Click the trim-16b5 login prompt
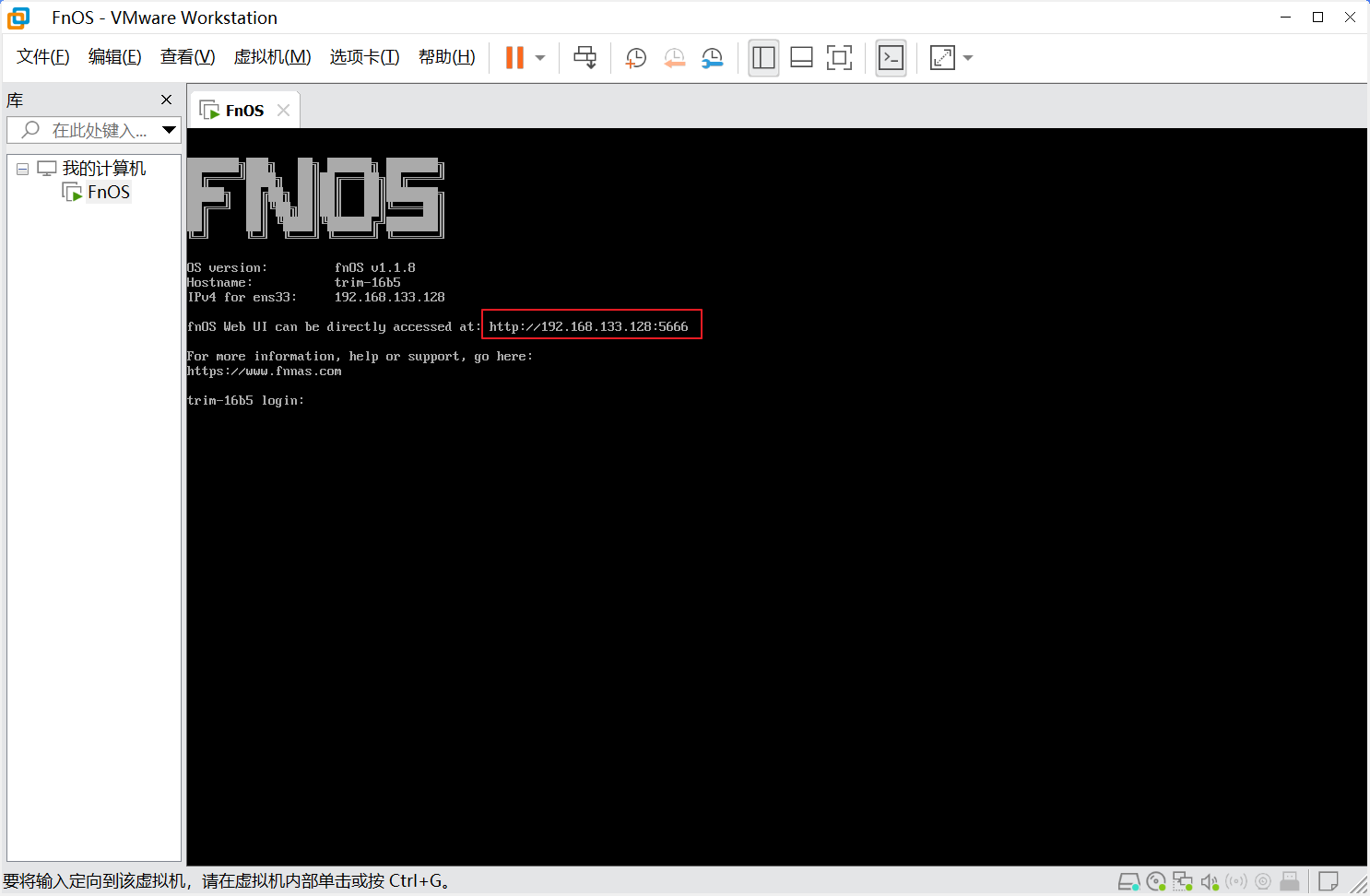 245,400
